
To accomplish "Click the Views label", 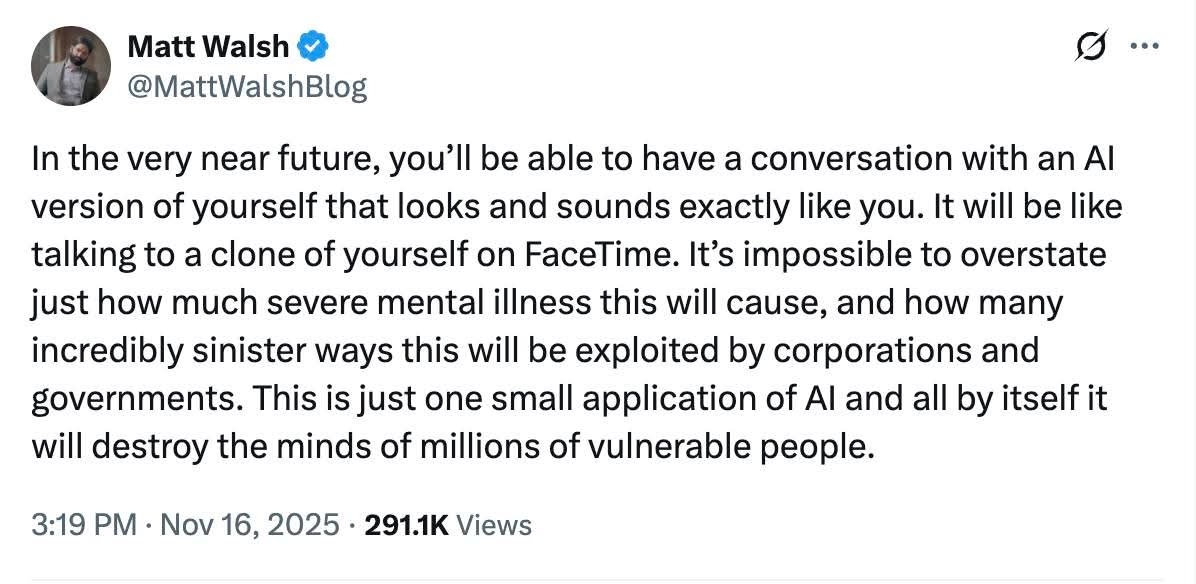I will coord(497,525).
